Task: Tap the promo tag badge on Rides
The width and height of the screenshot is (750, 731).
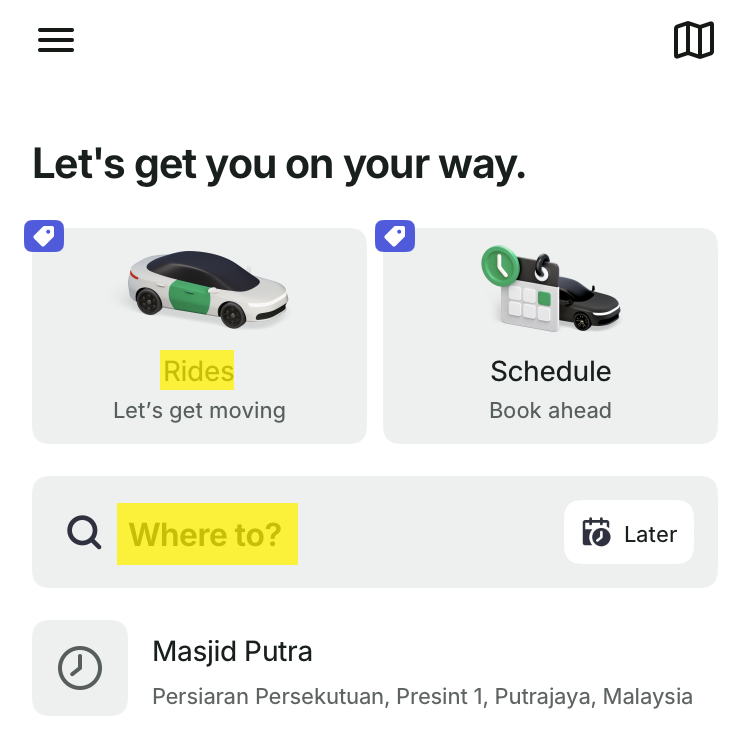Action: pyautogui.click(x=44, y=236)
